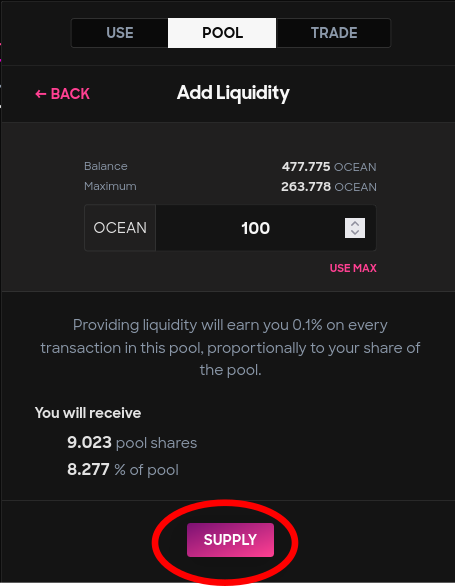Select the Maximum label
The width and height of the screenshot is (455, 586).
point(110,186)
